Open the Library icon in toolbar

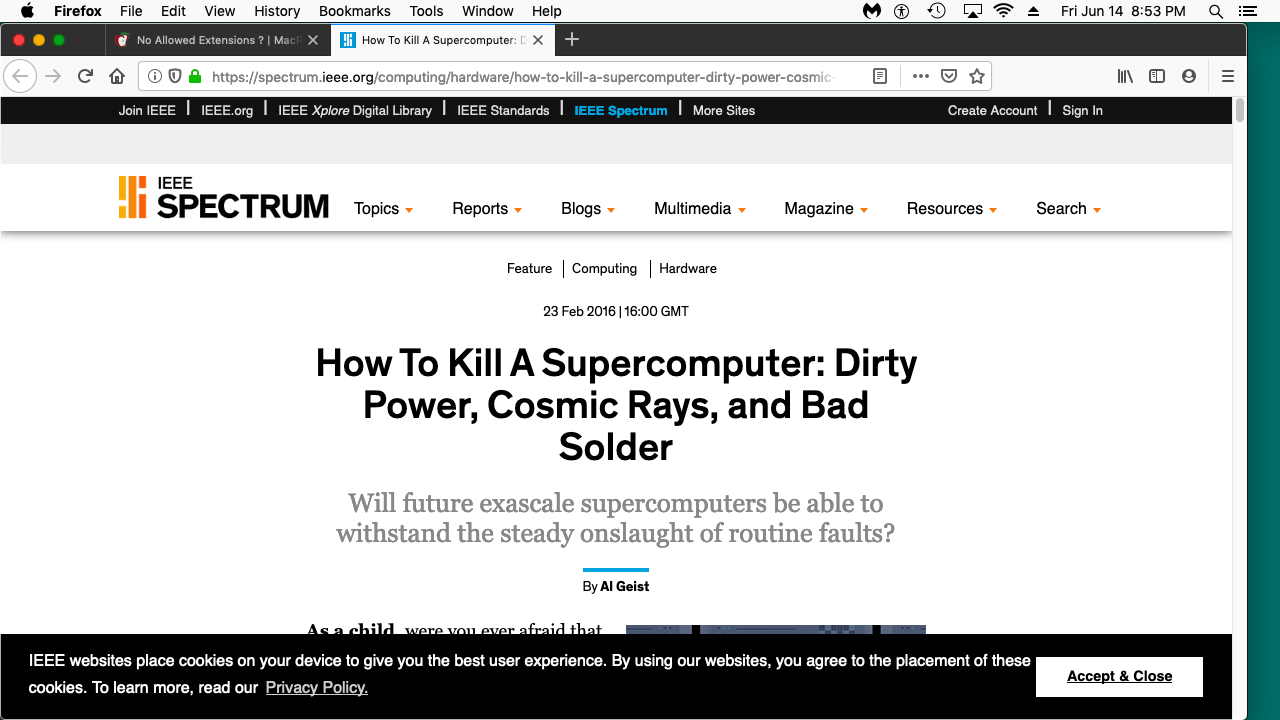pos(1125,76)
